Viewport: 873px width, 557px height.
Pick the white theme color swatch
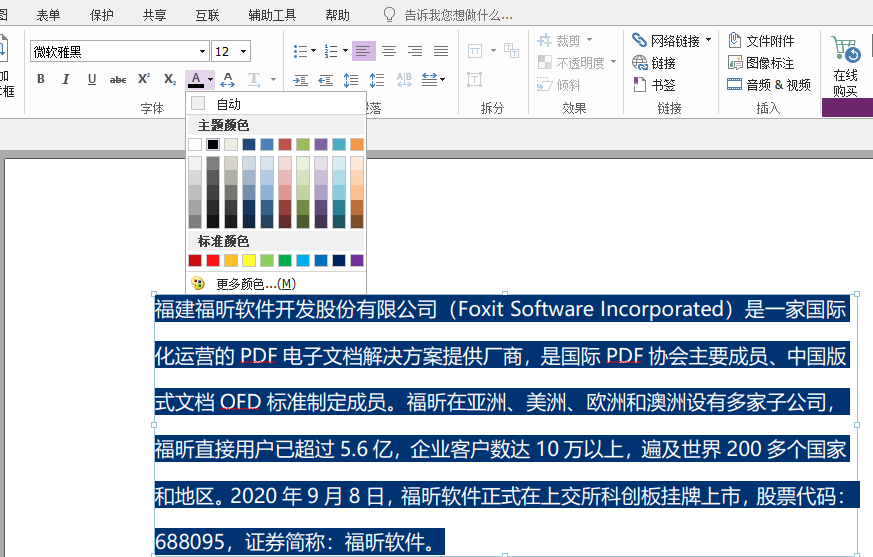point(195,145)
